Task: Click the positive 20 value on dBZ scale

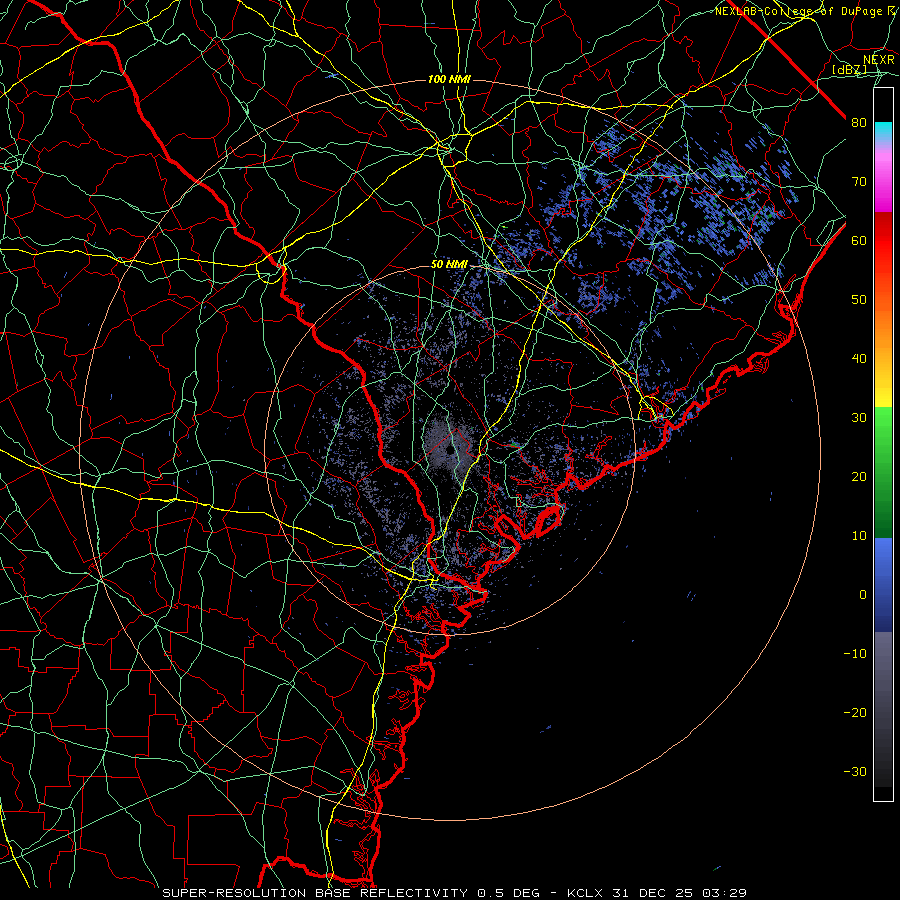Action: pyautogui.click(x=859, y=476)
